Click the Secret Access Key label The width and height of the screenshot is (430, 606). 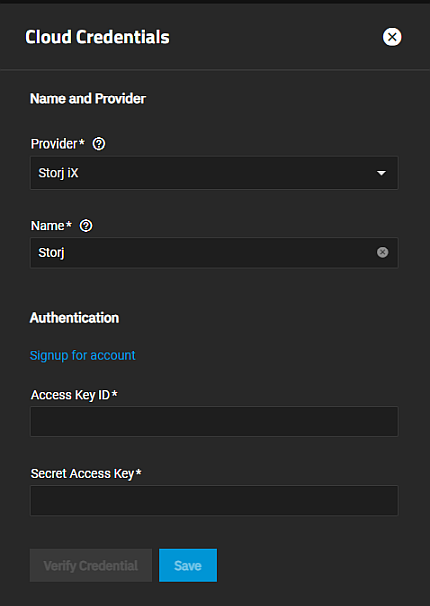click(82, 474)
